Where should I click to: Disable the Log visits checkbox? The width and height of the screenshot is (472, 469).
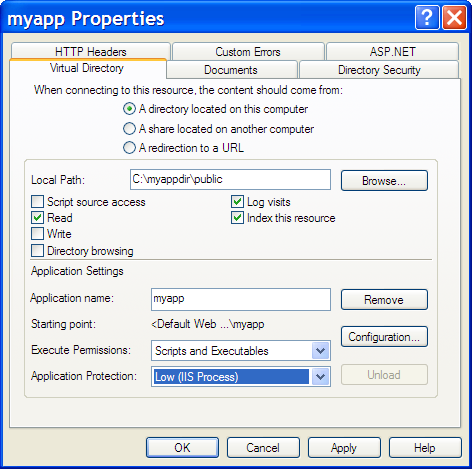[x=237, y=202]
